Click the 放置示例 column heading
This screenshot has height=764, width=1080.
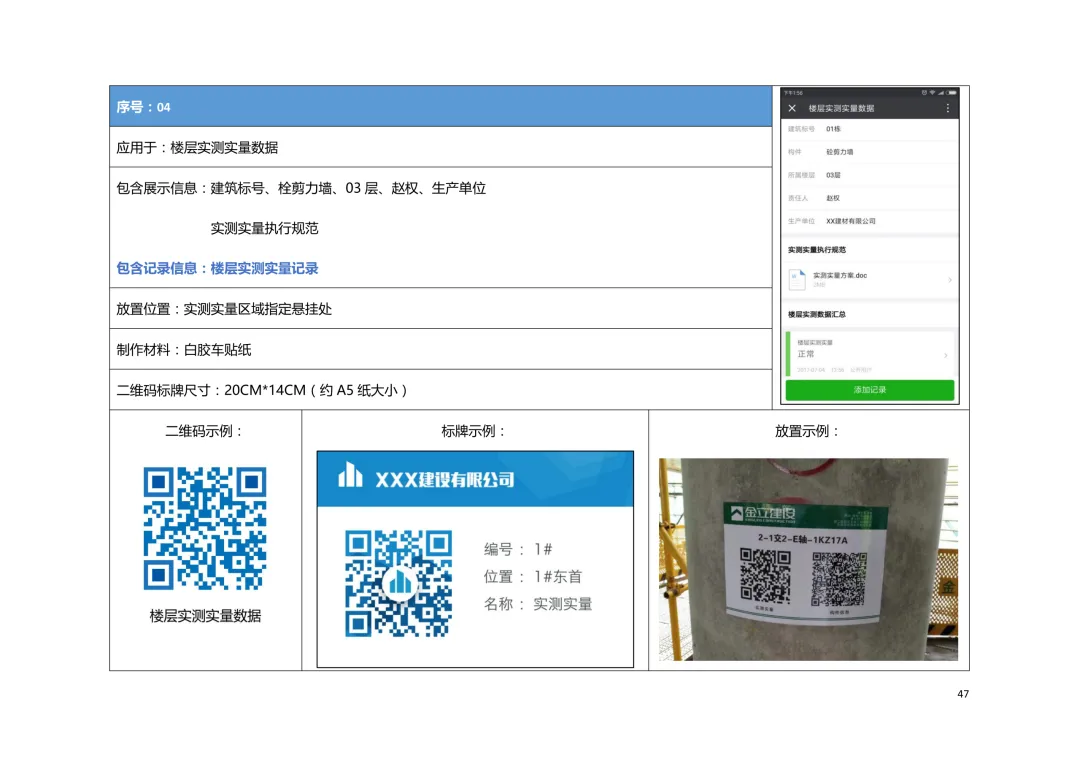(808, 431)
